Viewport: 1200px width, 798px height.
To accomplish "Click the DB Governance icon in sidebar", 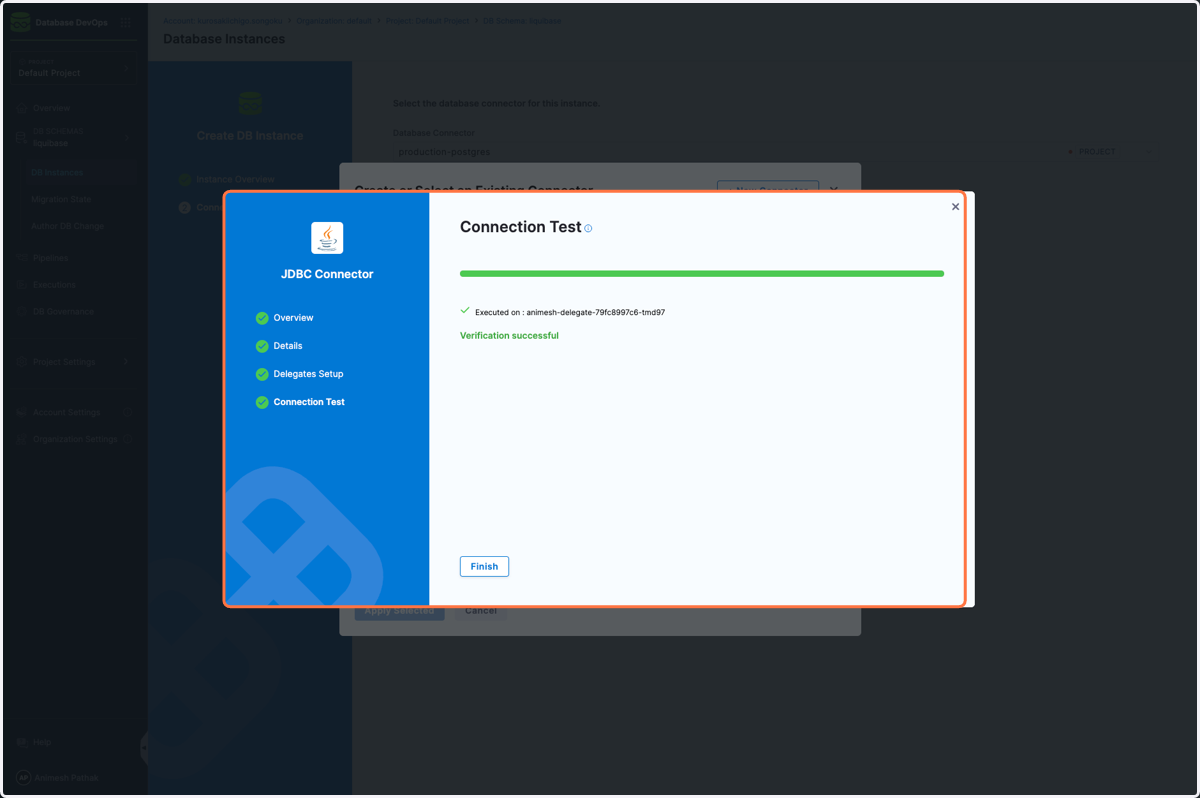I will [x=21, y=312].
